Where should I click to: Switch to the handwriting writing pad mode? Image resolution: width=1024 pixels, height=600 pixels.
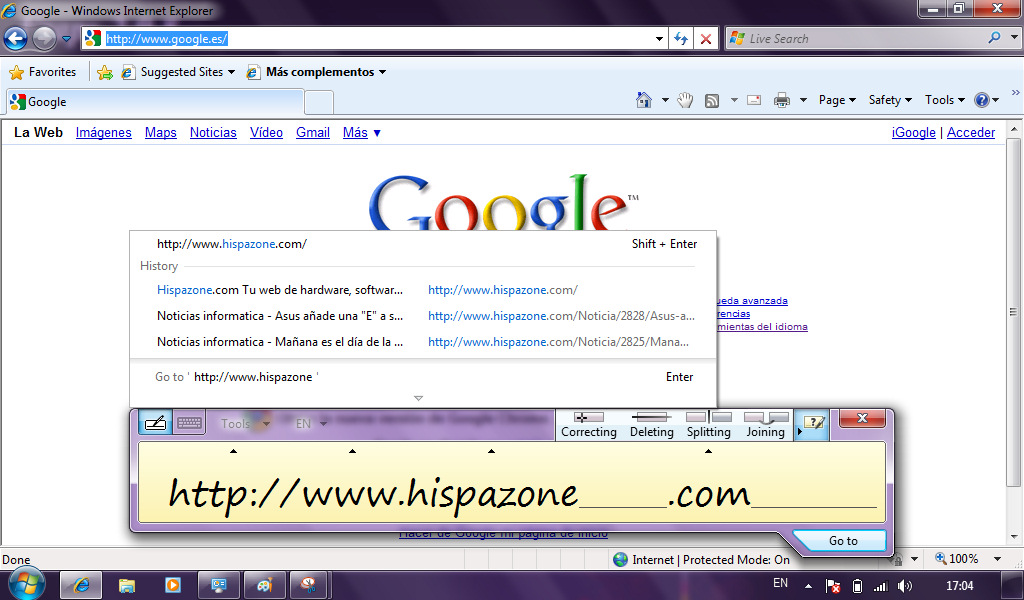pos(155,423)
